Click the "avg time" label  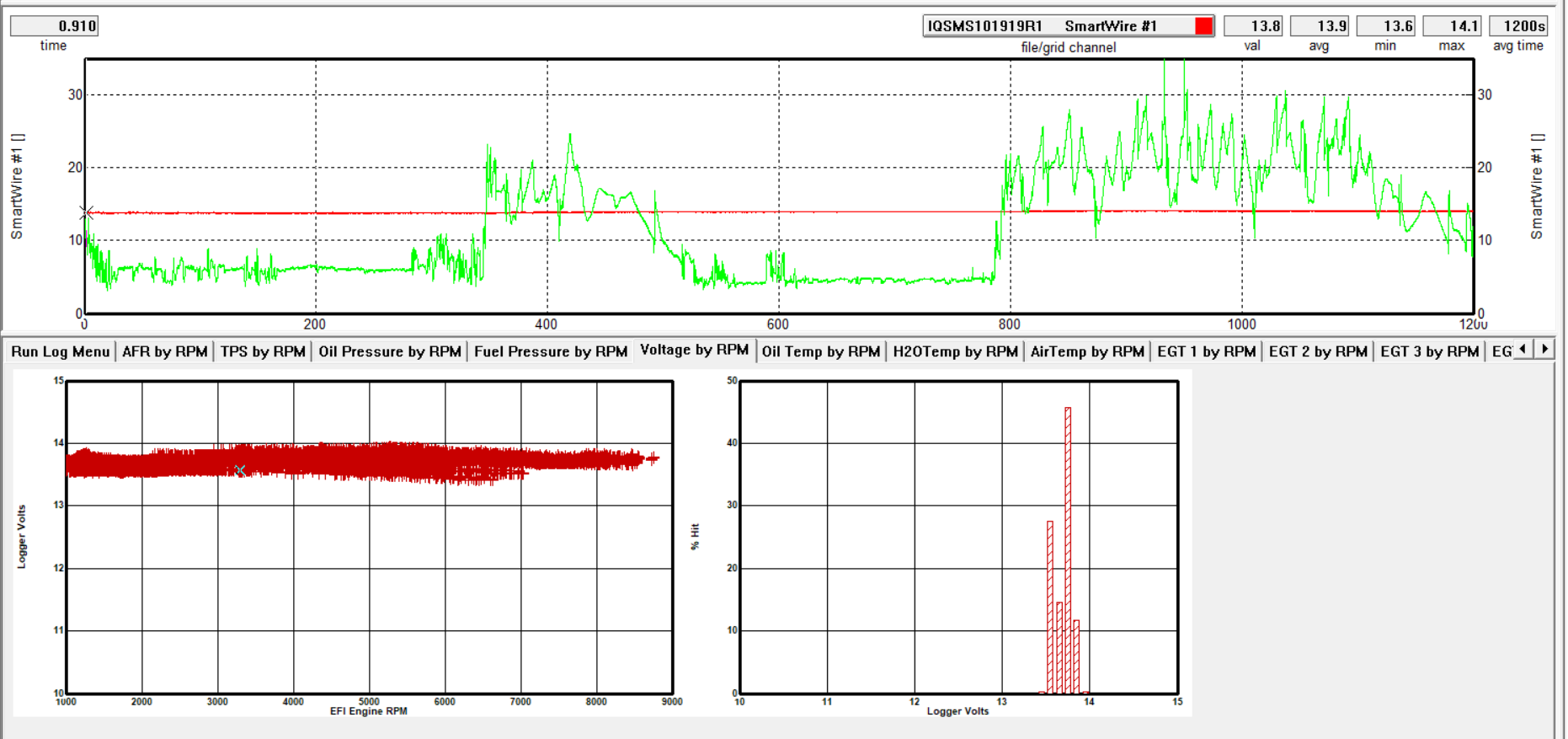[1518, 46]
